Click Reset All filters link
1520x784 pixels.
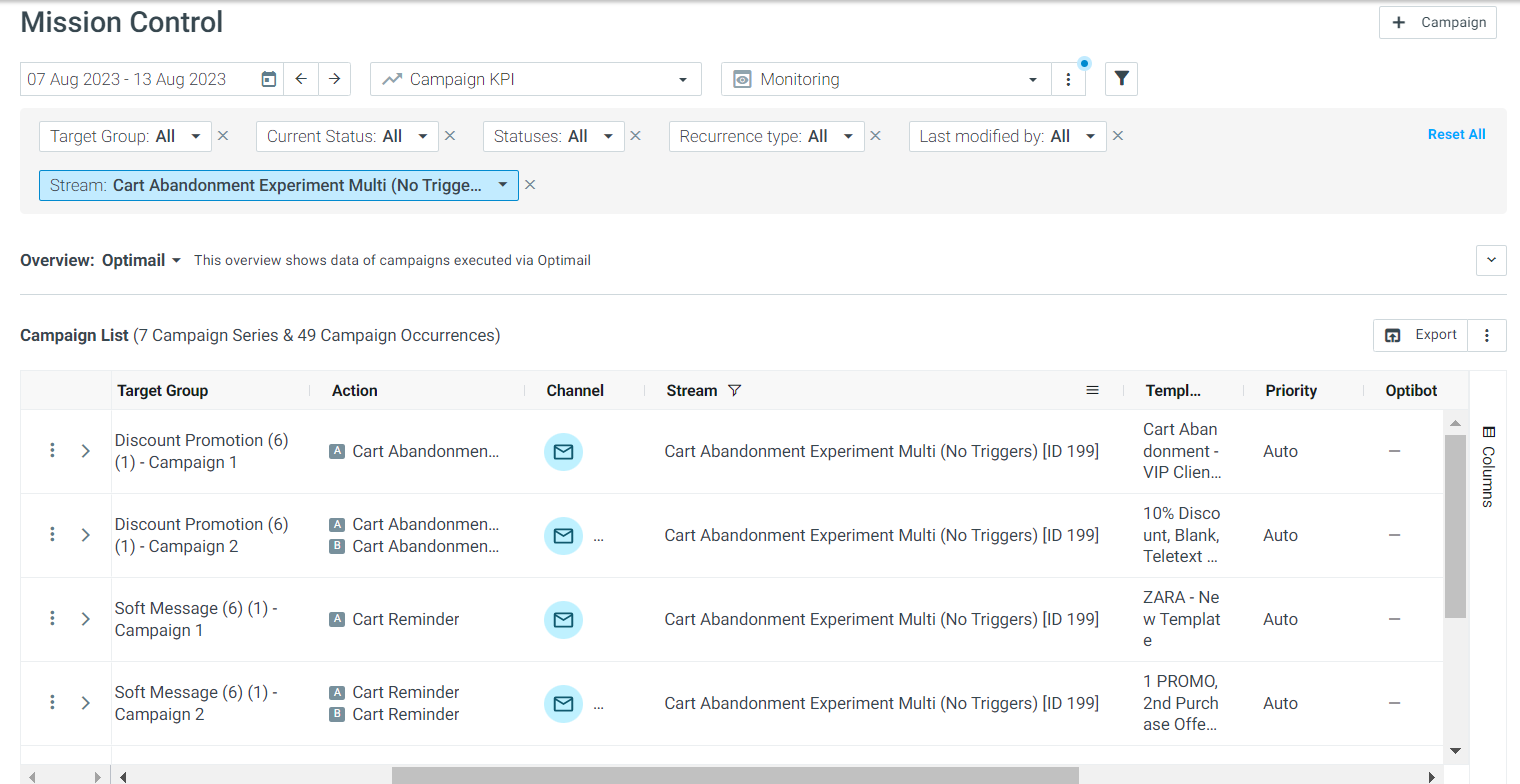[x=1456, y=134]
